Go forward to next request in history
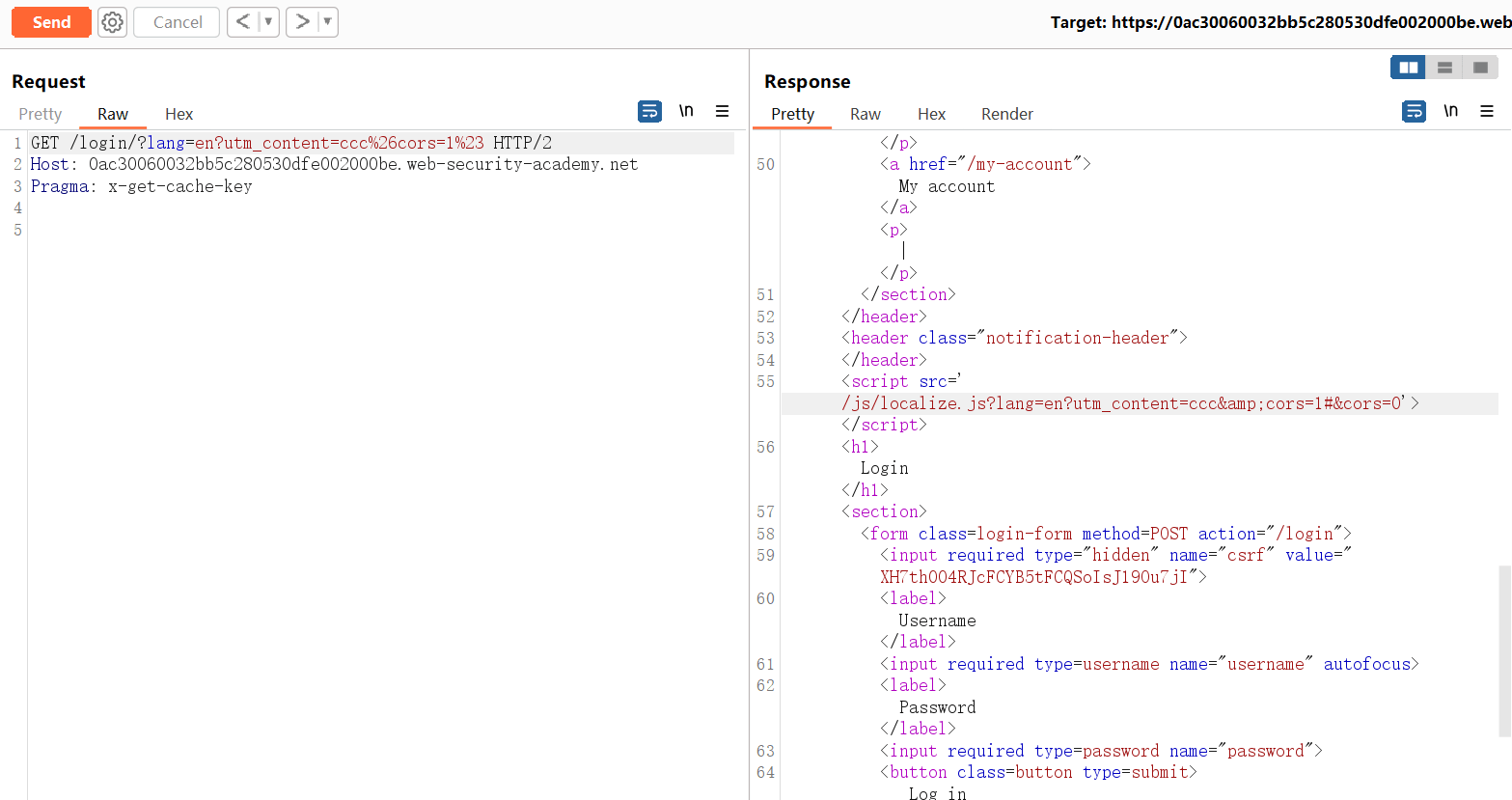 [302, 22]
